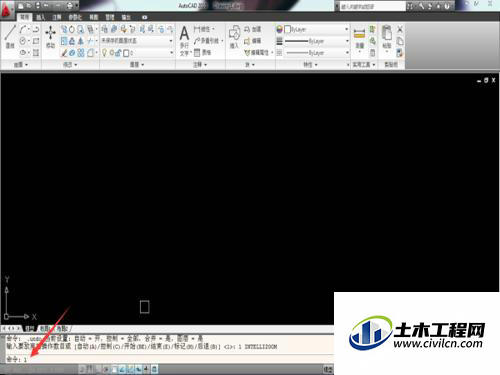The width and height of the screenshot is (500, 375).
Task: Switch to the Home (常用) ribbon tab
Action: tap(24, 17)
